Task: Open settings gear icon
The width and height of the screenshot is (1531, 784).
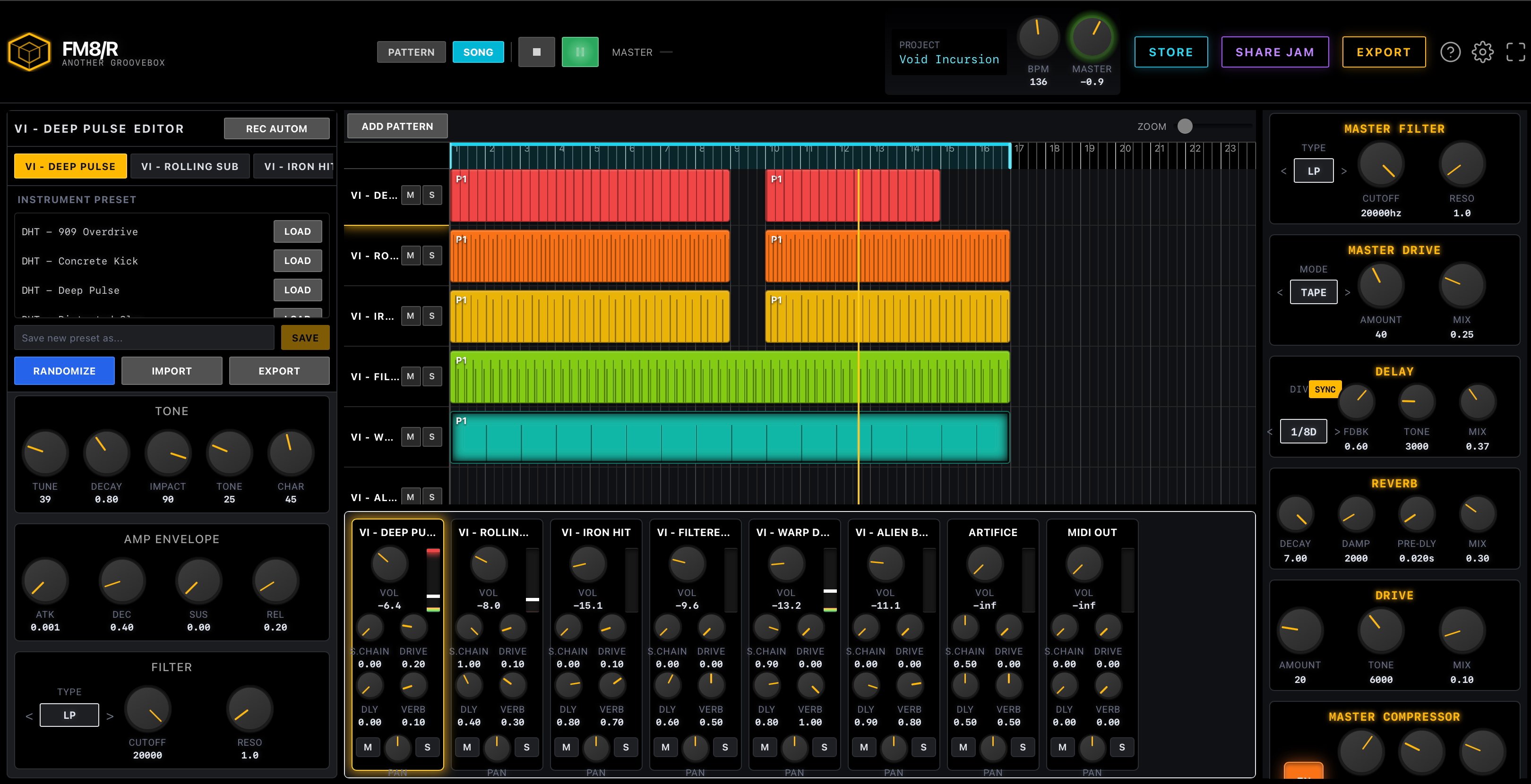Action: [x=1482, y=52]
